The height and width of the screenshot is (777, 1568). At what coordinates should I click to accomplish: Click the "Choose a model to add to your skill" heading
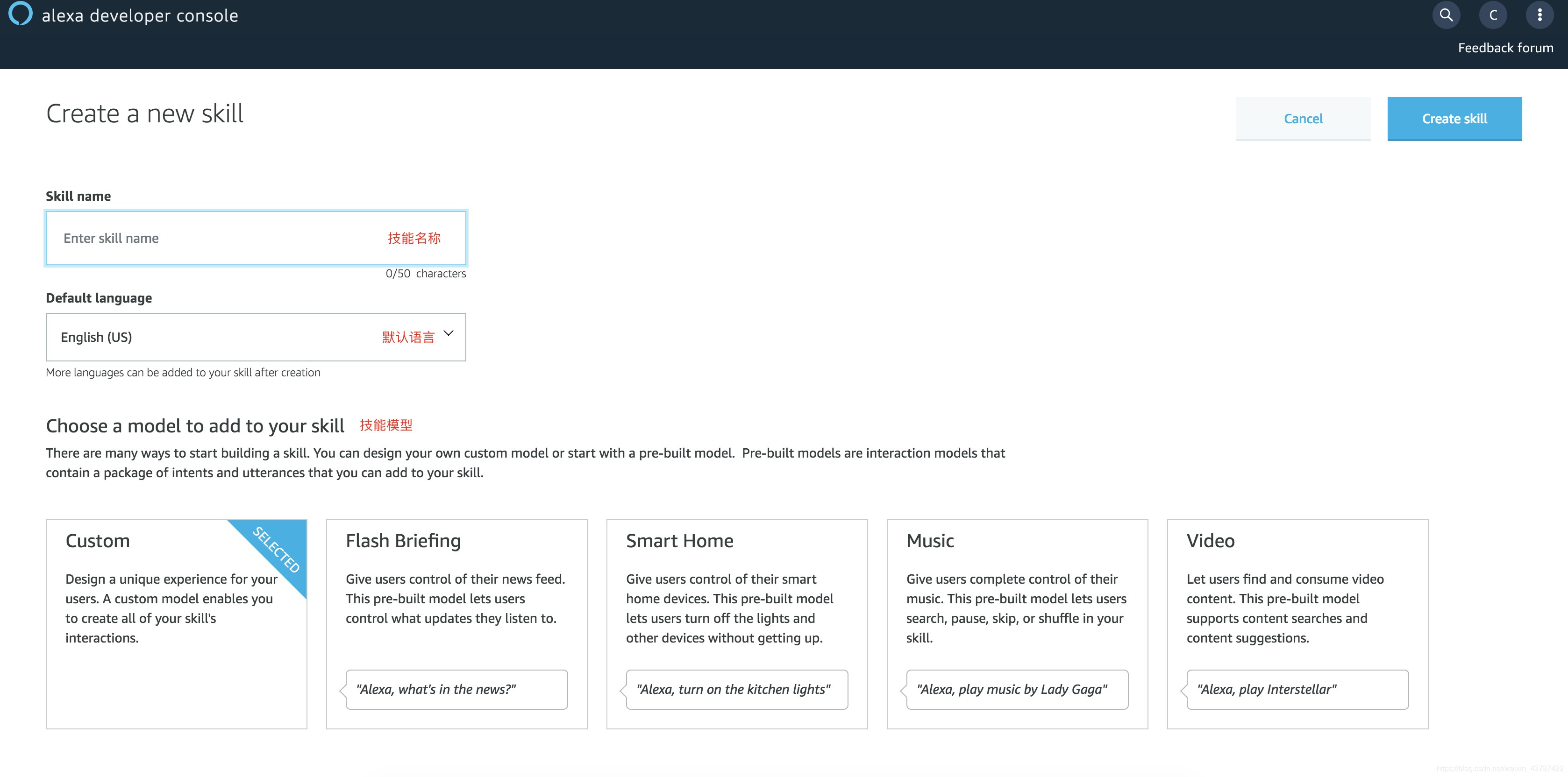coord(195,426)
